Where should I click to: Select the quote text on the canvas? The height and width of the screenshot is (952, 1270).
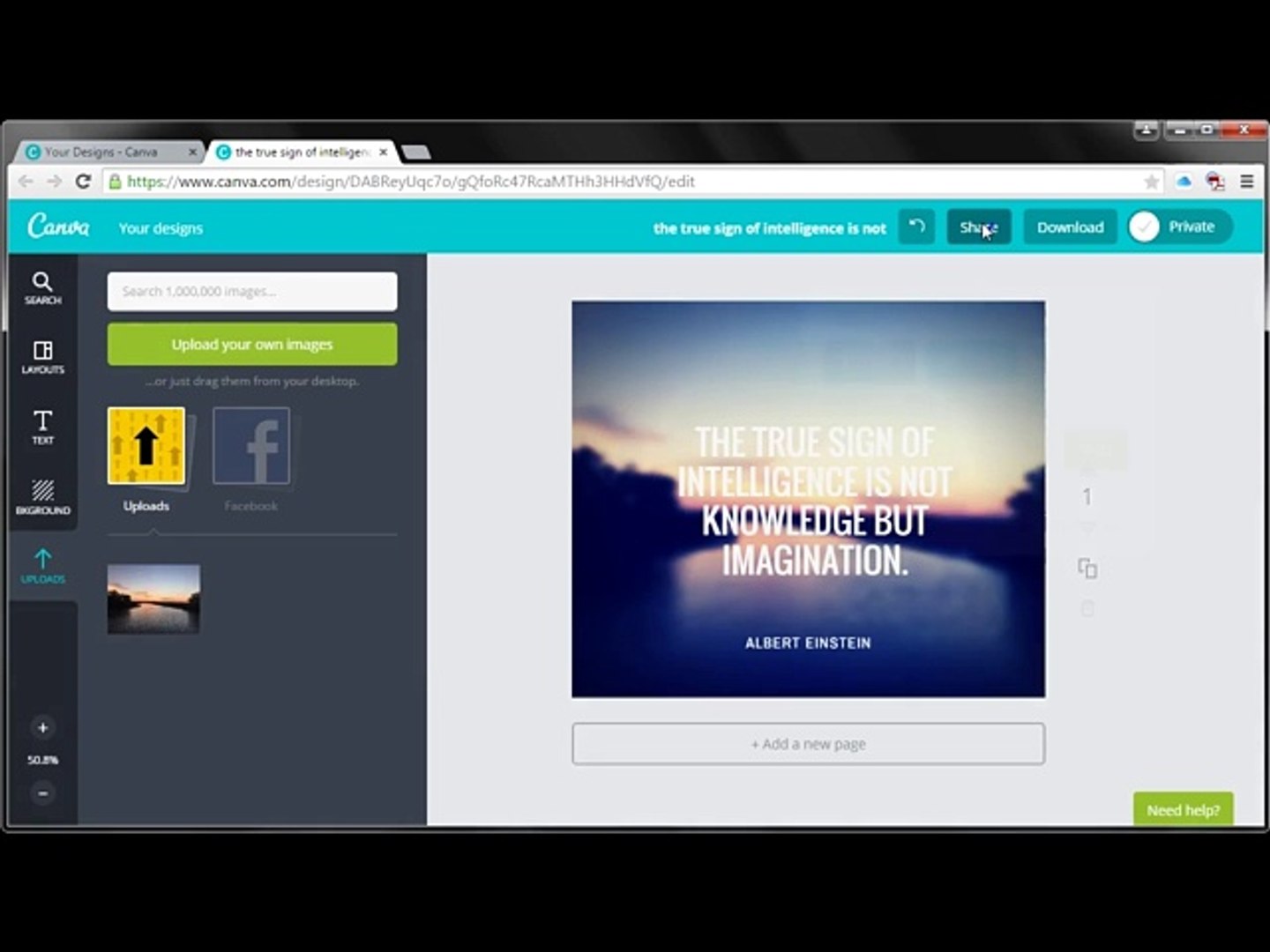point(814,501)
